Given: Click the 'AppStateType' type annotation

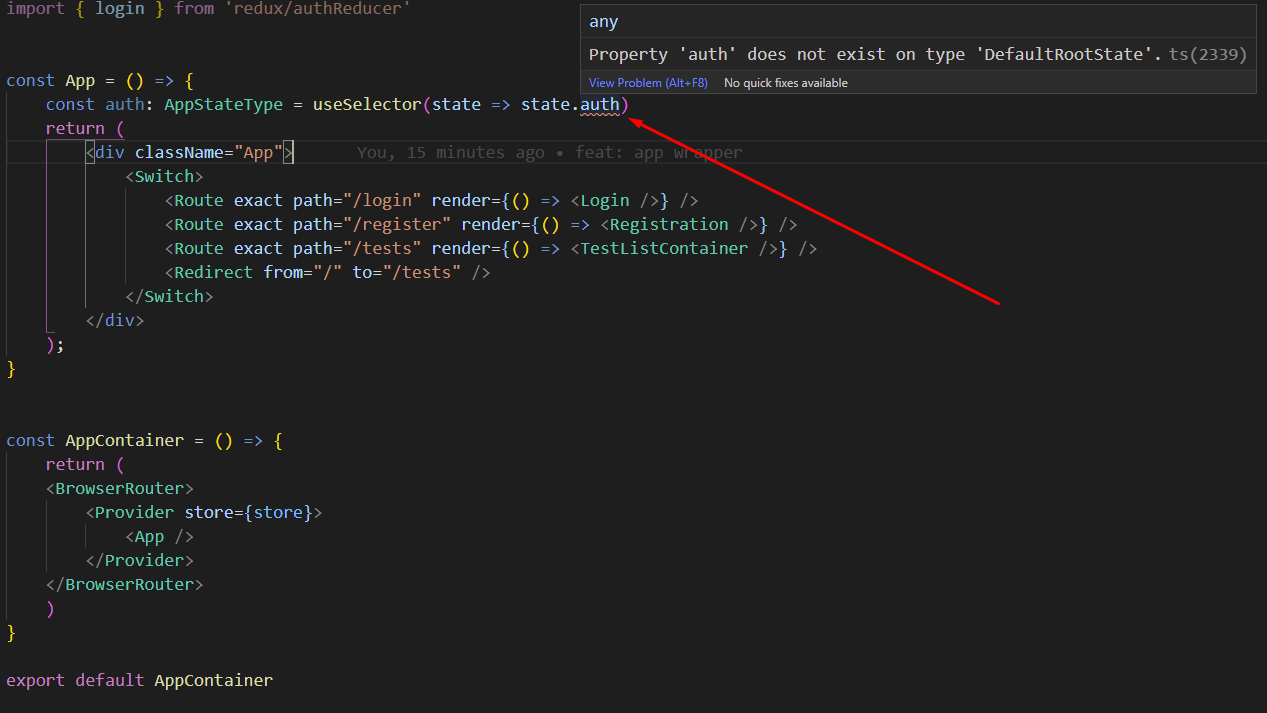Looking at the screenshot, I should (224, 105).
